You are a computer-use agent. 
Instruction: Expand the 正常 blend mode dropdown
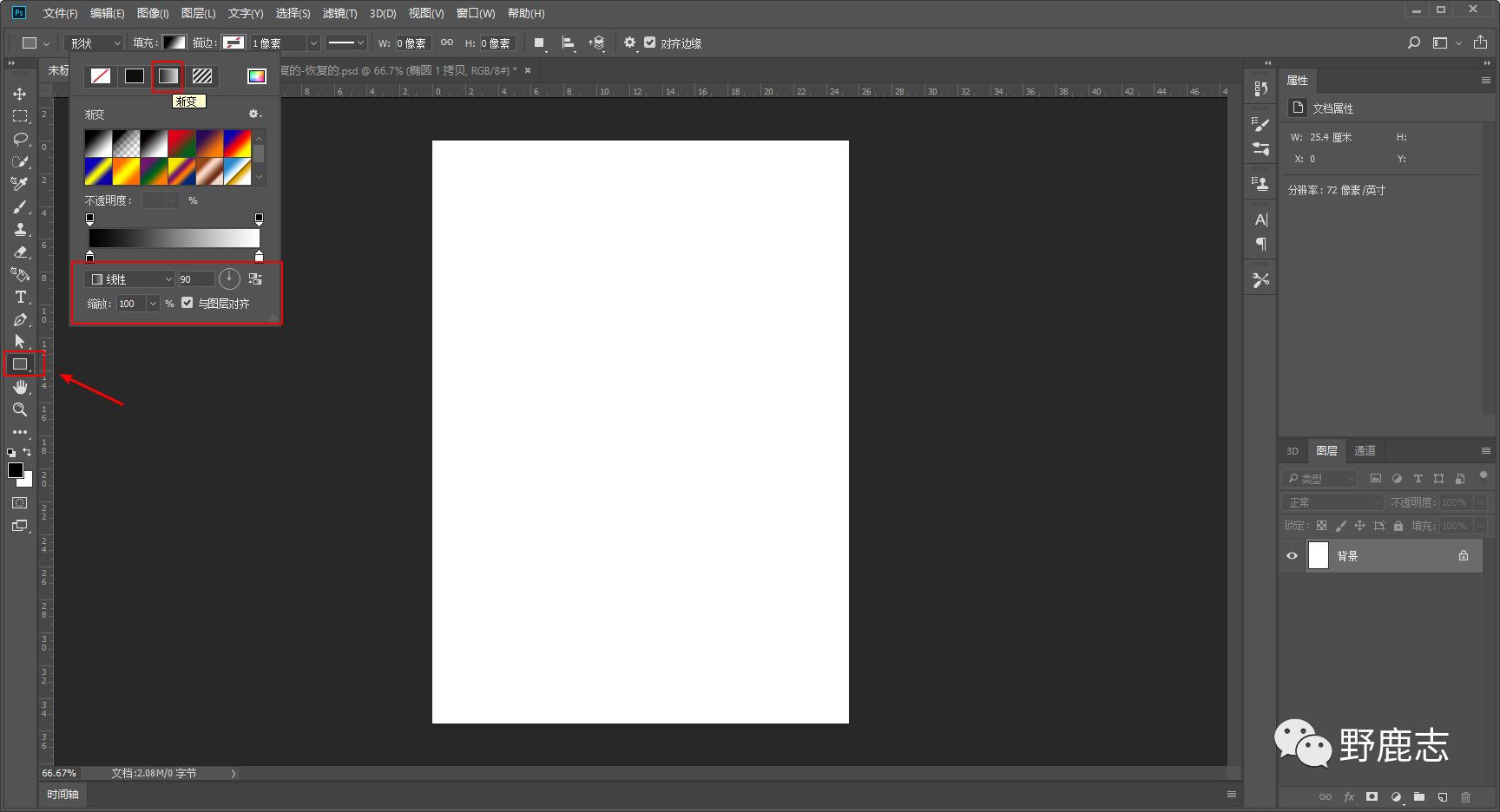[1332, 502]
